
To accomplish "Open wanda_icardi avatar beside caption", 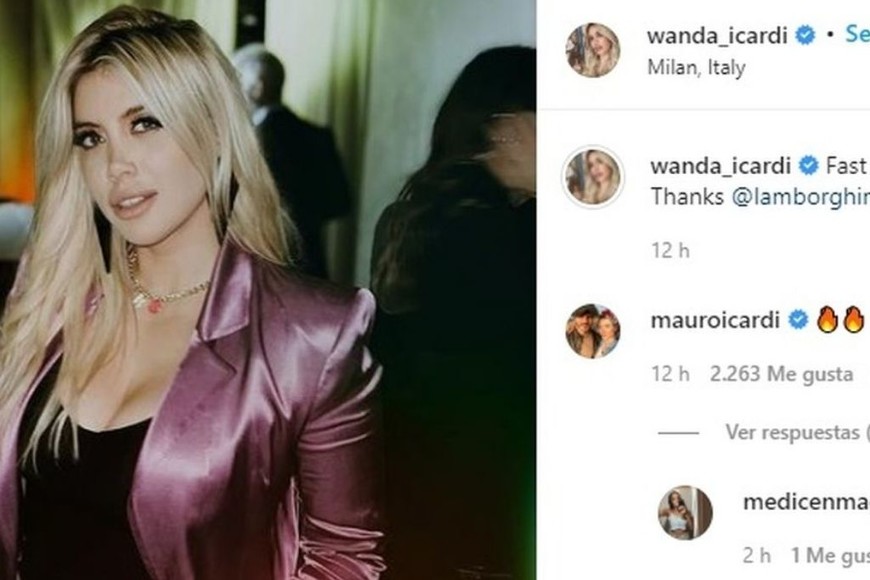I will 593,177.
